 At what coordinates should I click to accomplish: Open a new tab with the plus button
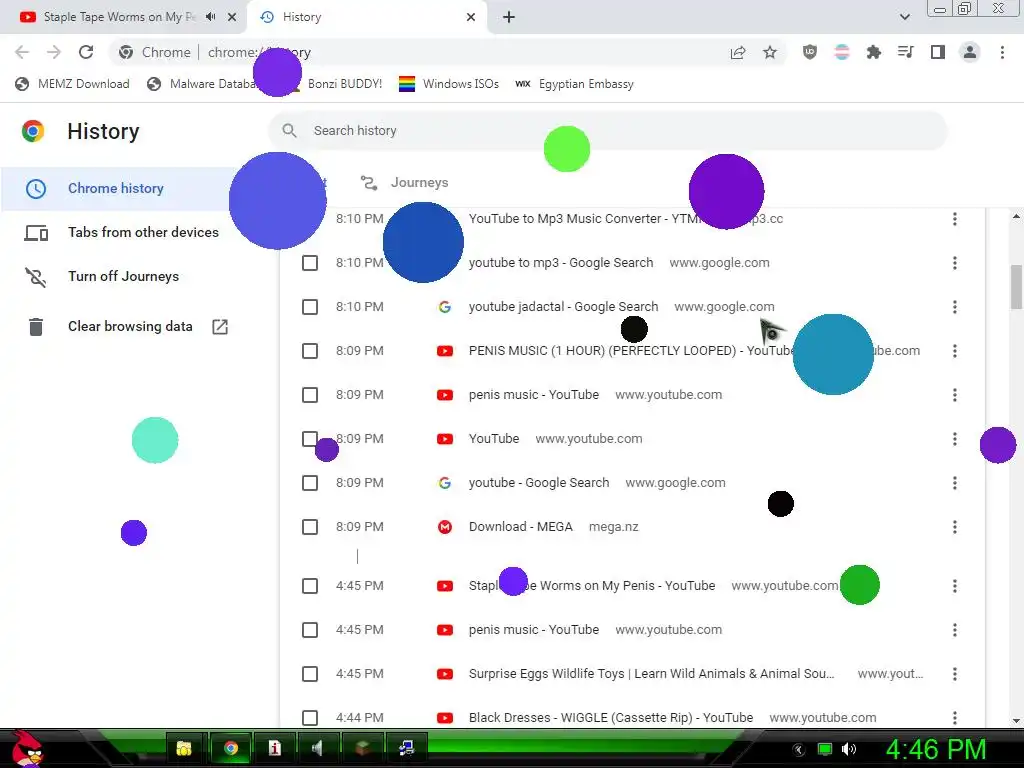(x=509, y=17)
